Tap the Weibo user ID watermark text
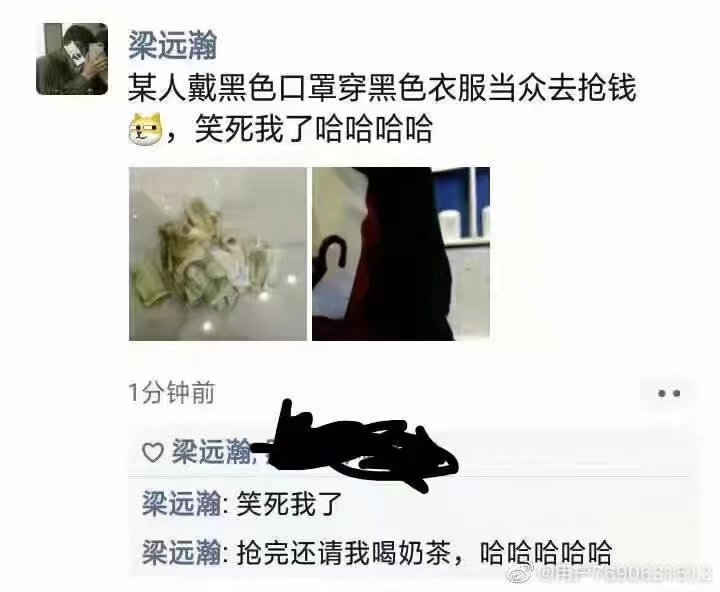This screenshot has width=720, height=592. click(624, 573)
